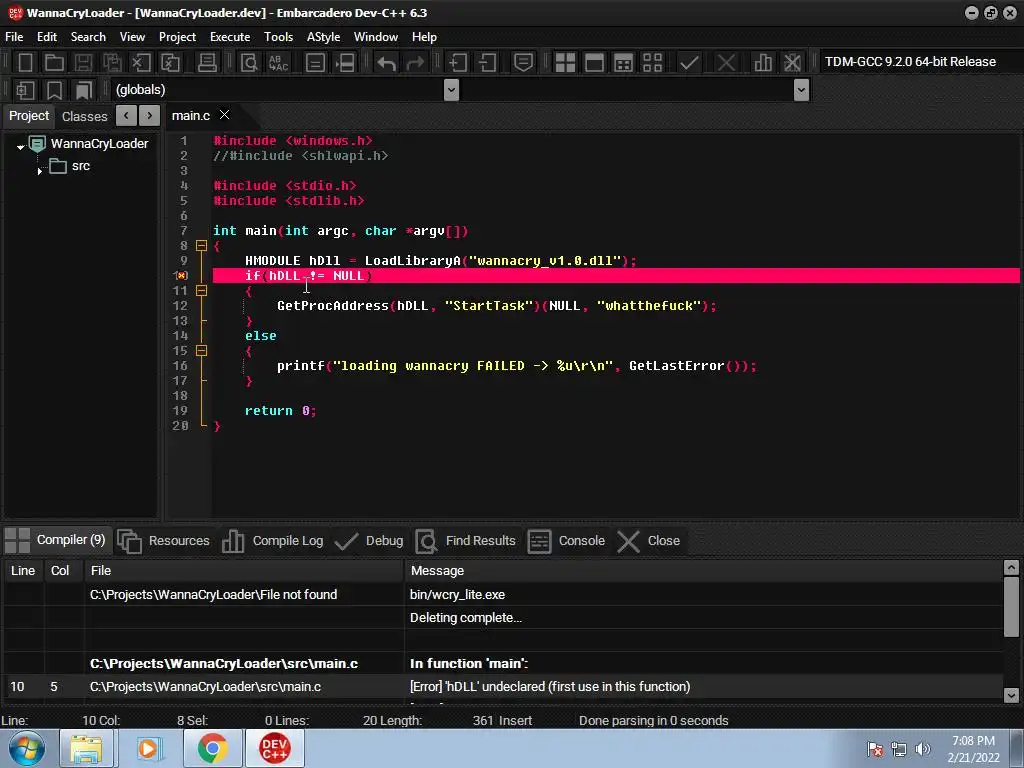Click the Print toolbar icon
The image size is (1024, 768).
click(207, 63)
